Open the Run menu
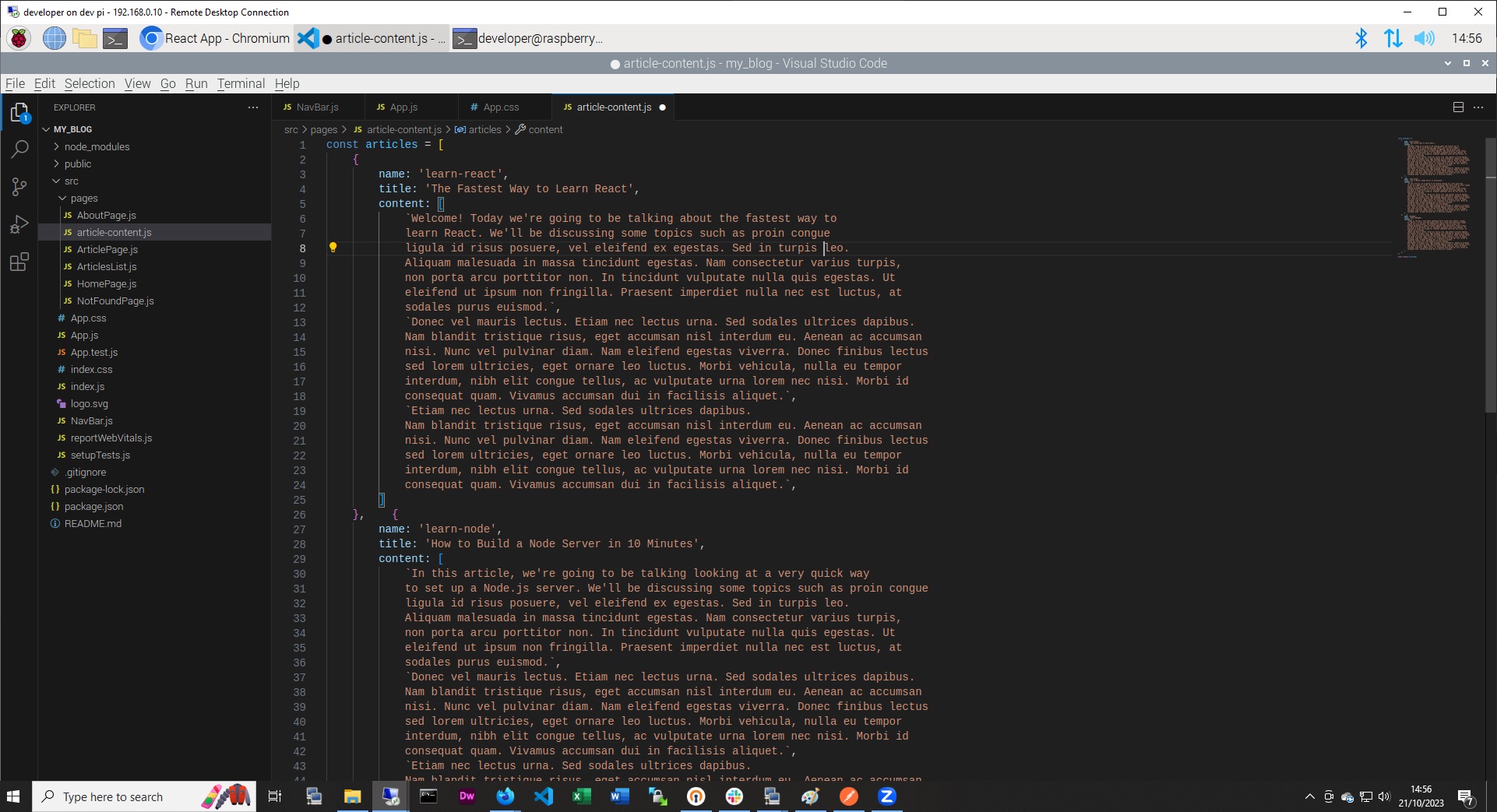The width and height of the screenshot is (1497, 812). tap(196, 83)
